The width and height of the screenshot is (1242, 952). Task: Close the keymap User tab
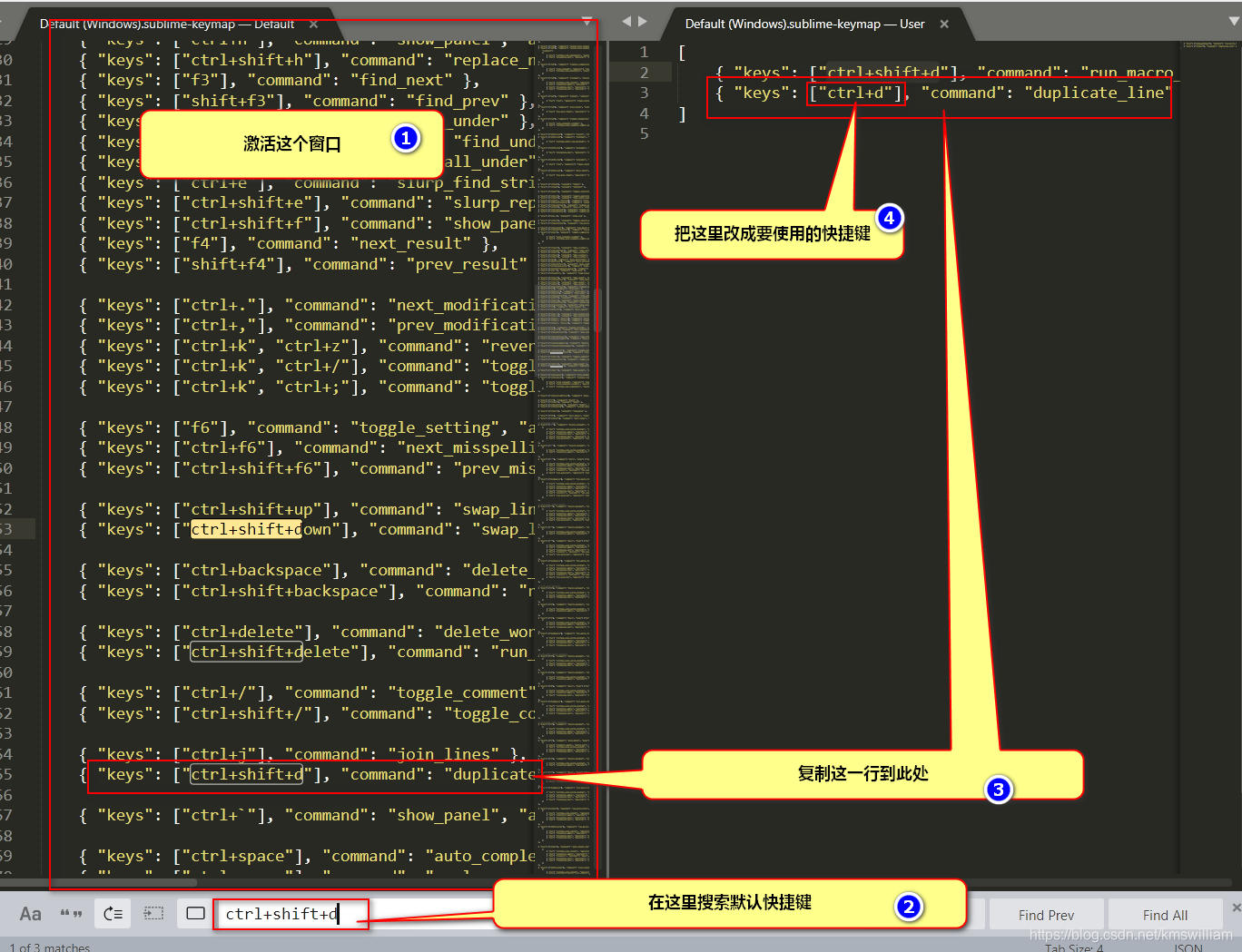pos(944,25)
